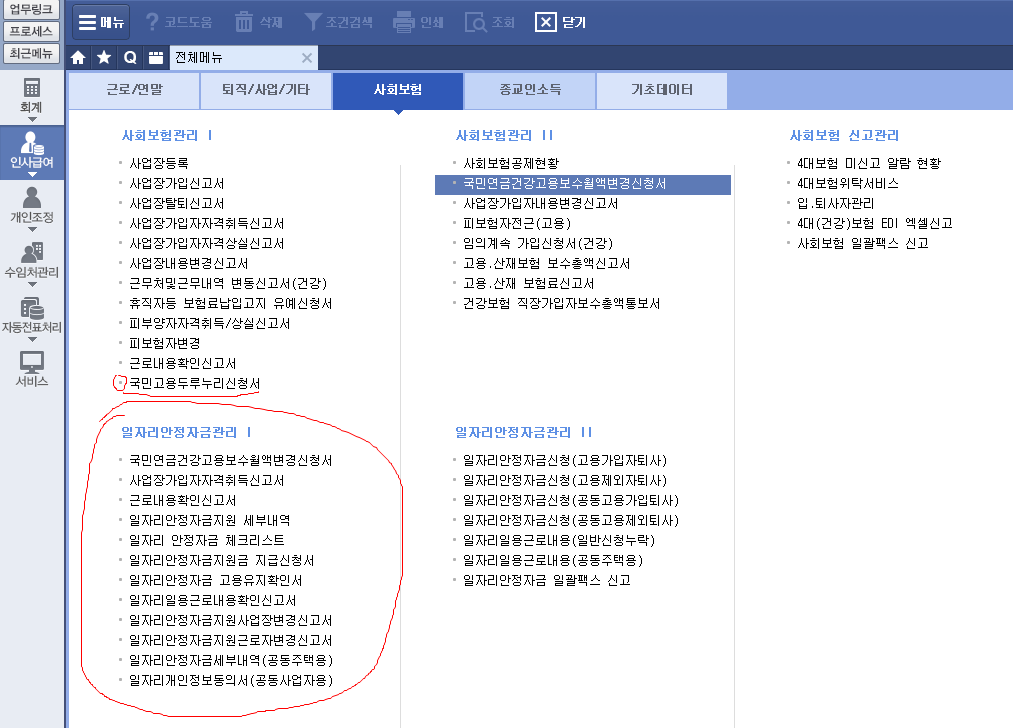Open 일자리안정자금세부내역(공동주택용)
Screen dimensions: 1013x728
[x=231, y=661]
